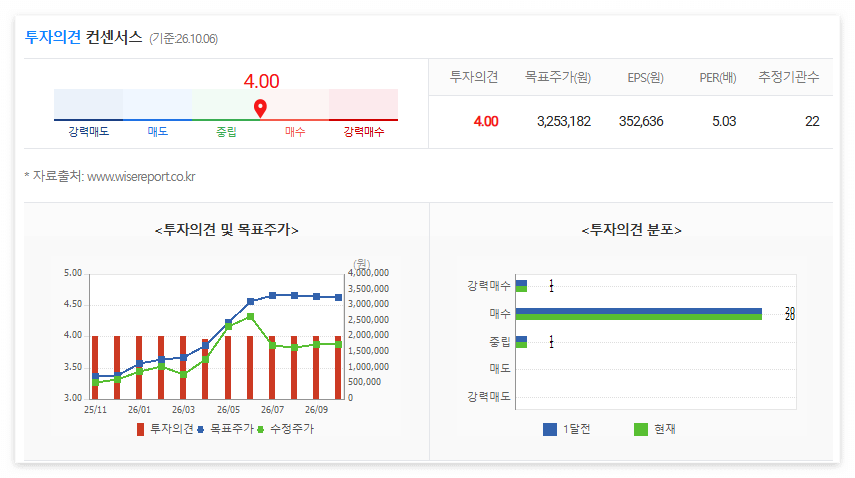The image size is (855, 478).
Task: Click the 26/05 x-axis label
Action: [x=228, y=409]
